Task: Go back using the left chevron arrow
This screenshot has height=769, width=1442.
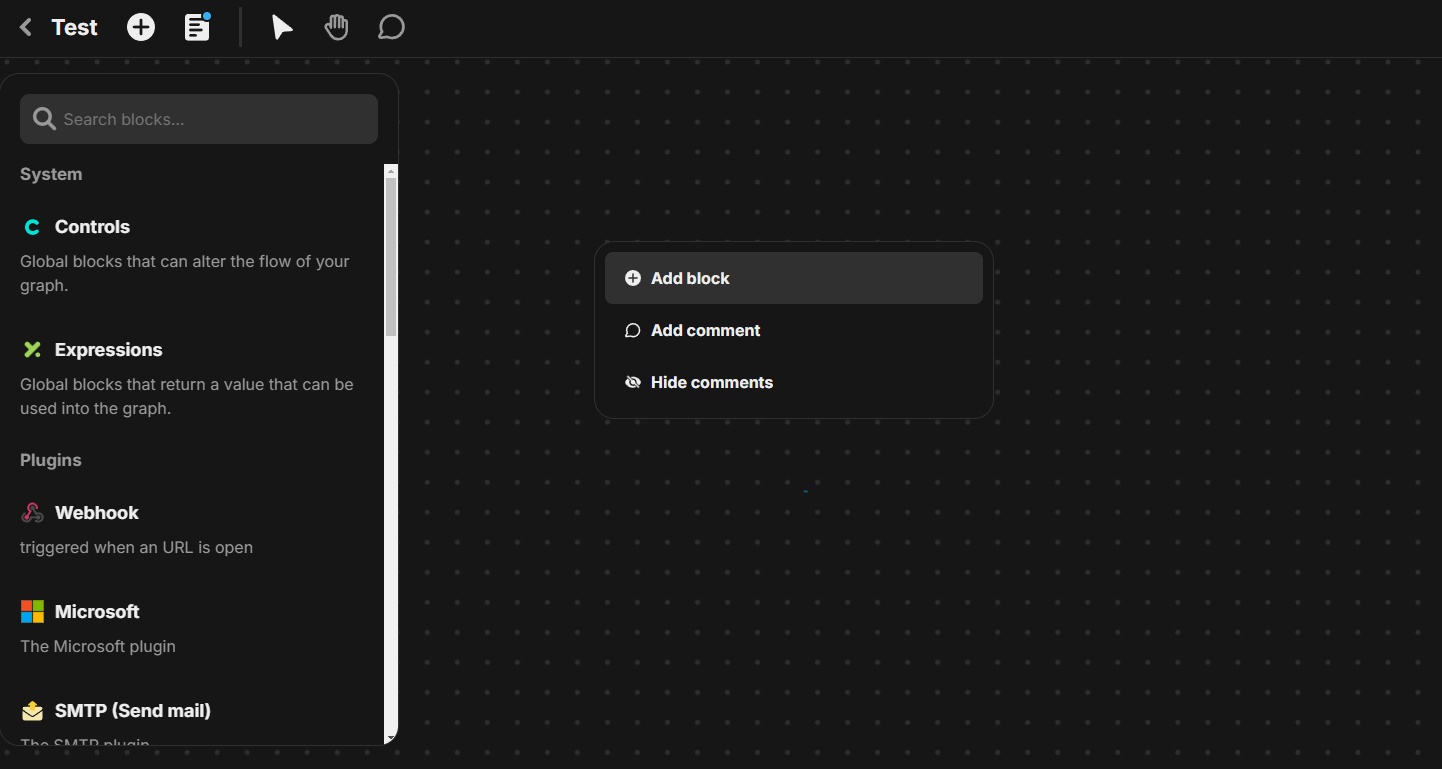Action: (27, 27)
